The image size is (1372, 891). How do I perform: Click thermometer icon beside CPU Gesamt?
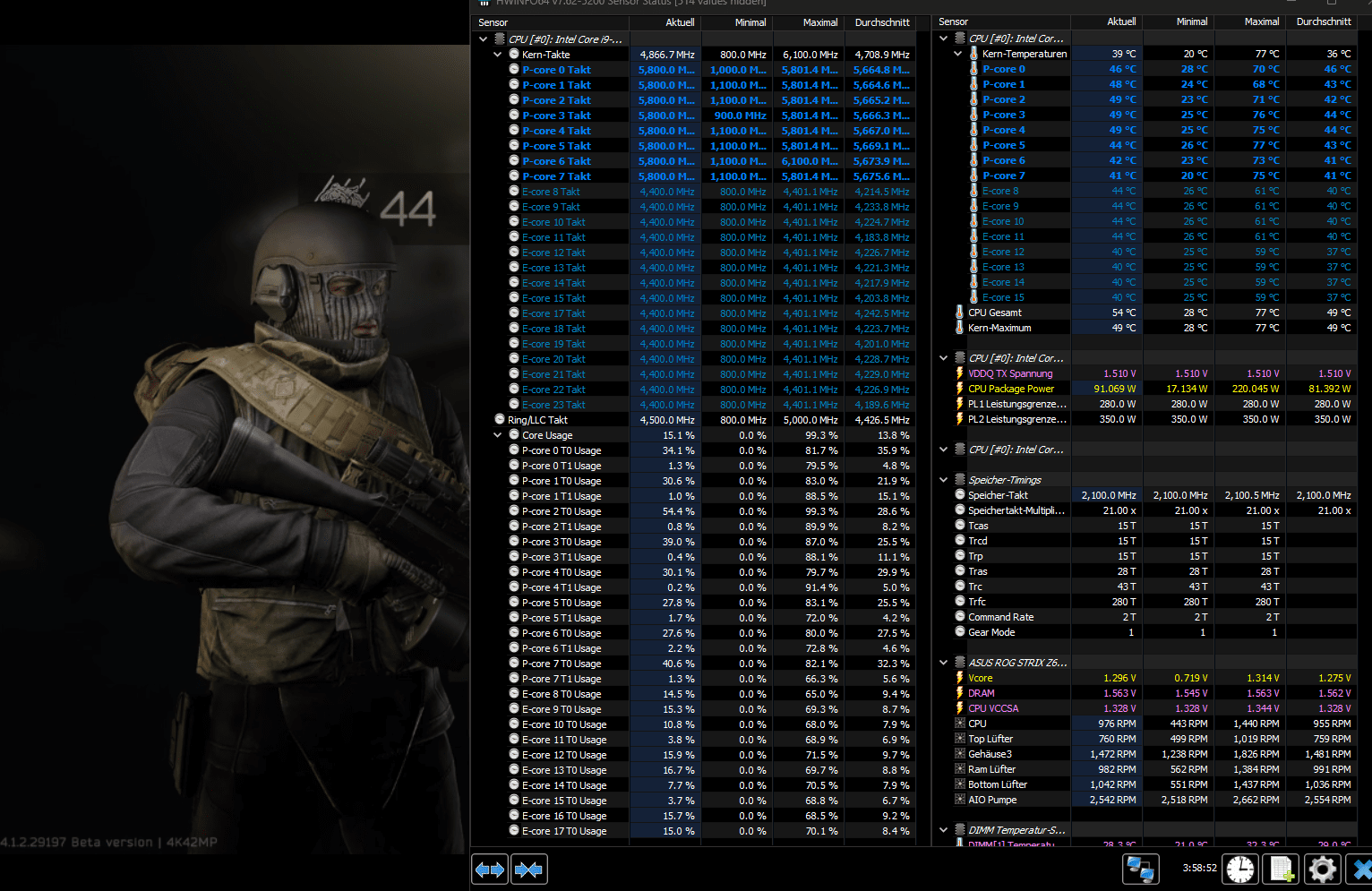coord(960,313)
